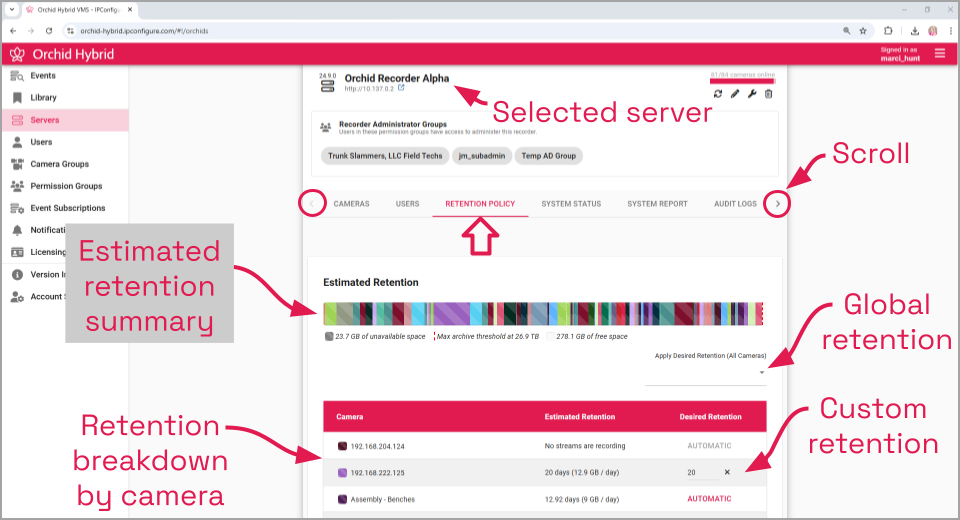The image size is (960, 520).
Task: Click browser back arrow
Action: tap(13, 31)
